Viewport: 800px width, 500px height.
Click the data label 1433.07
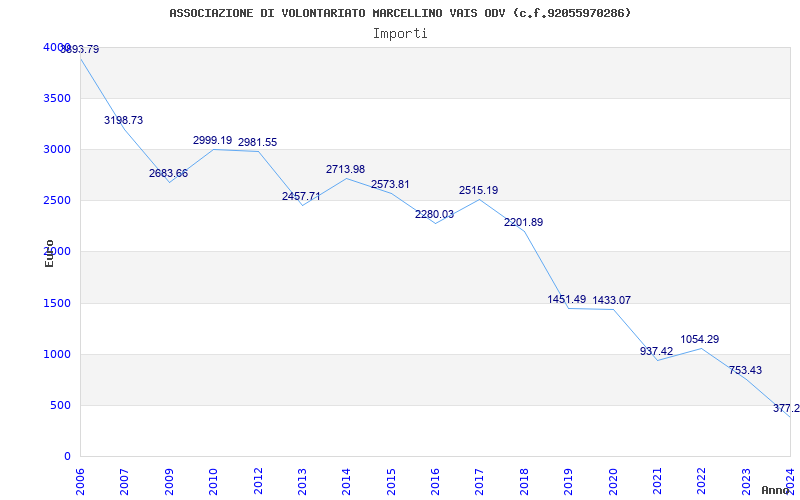pyautogui.click(x=611, y=301)
